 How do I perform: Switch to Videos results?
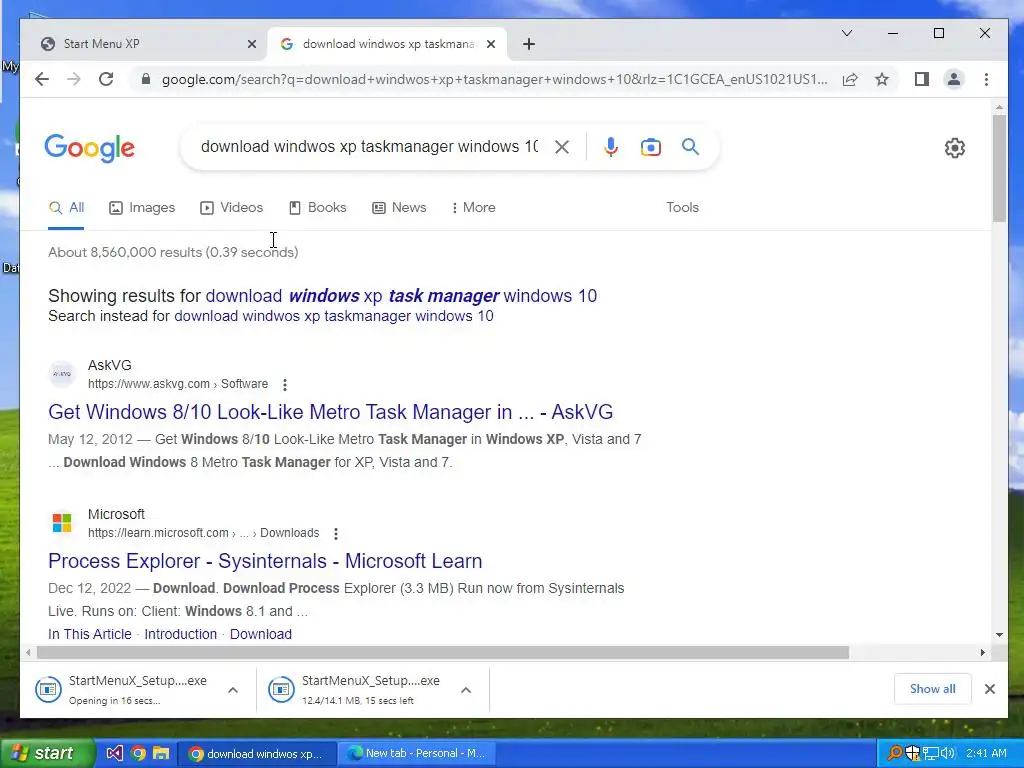point(231,208)
